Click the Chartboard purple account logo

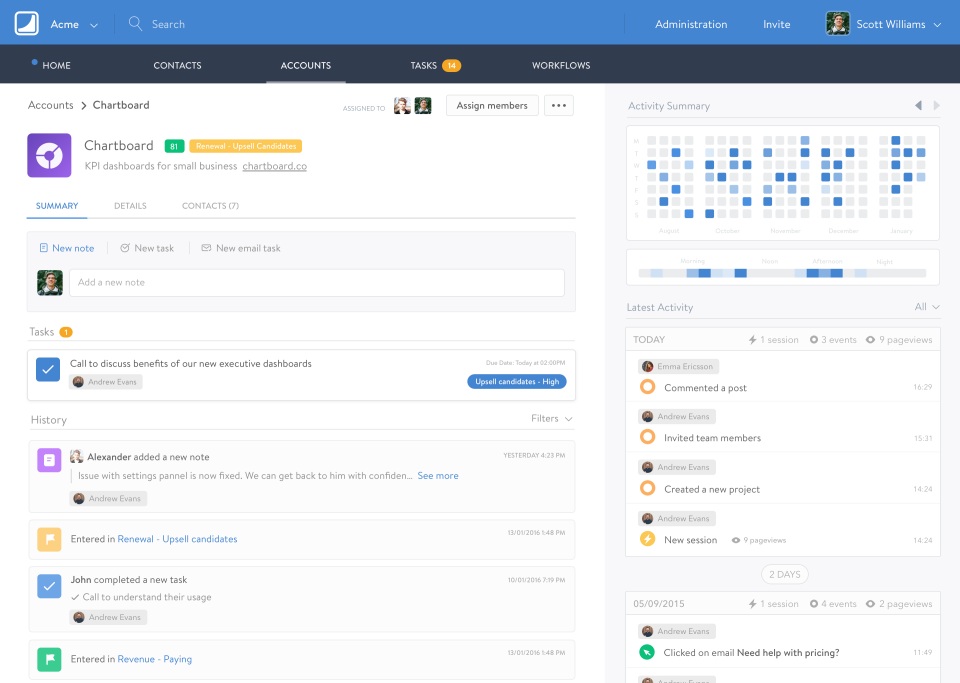point(49,155)
